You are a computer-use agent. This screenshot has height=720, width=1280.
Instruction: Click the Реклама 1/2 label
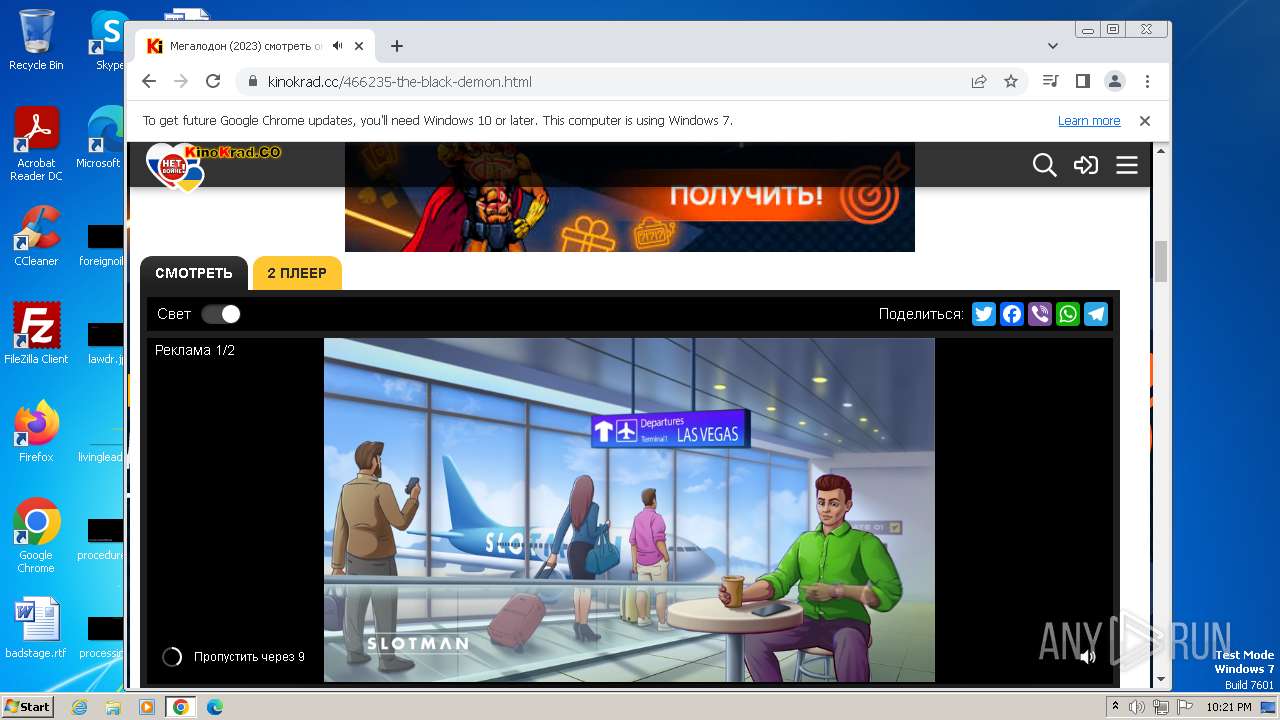(x=195, y=350)
